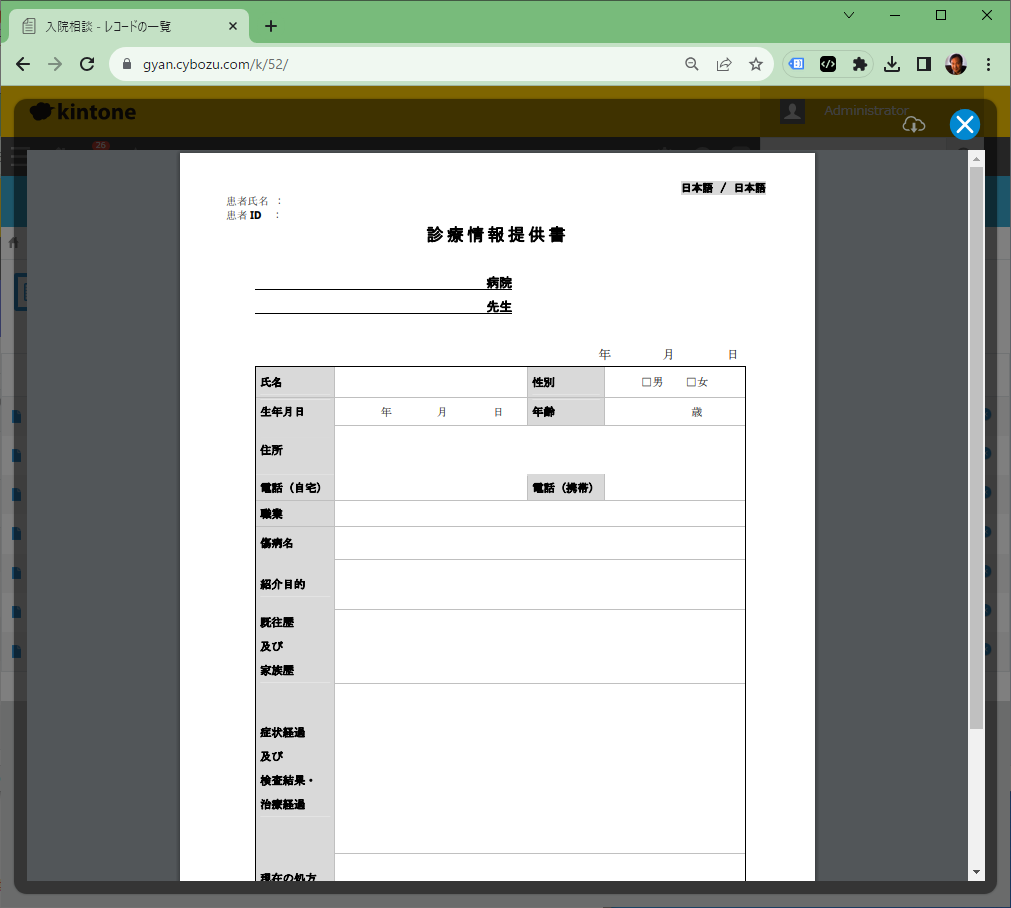The width and height of the screenshot is (1011, 908).
Task: Click the kintone logo
Action: (x=83, y=112)
